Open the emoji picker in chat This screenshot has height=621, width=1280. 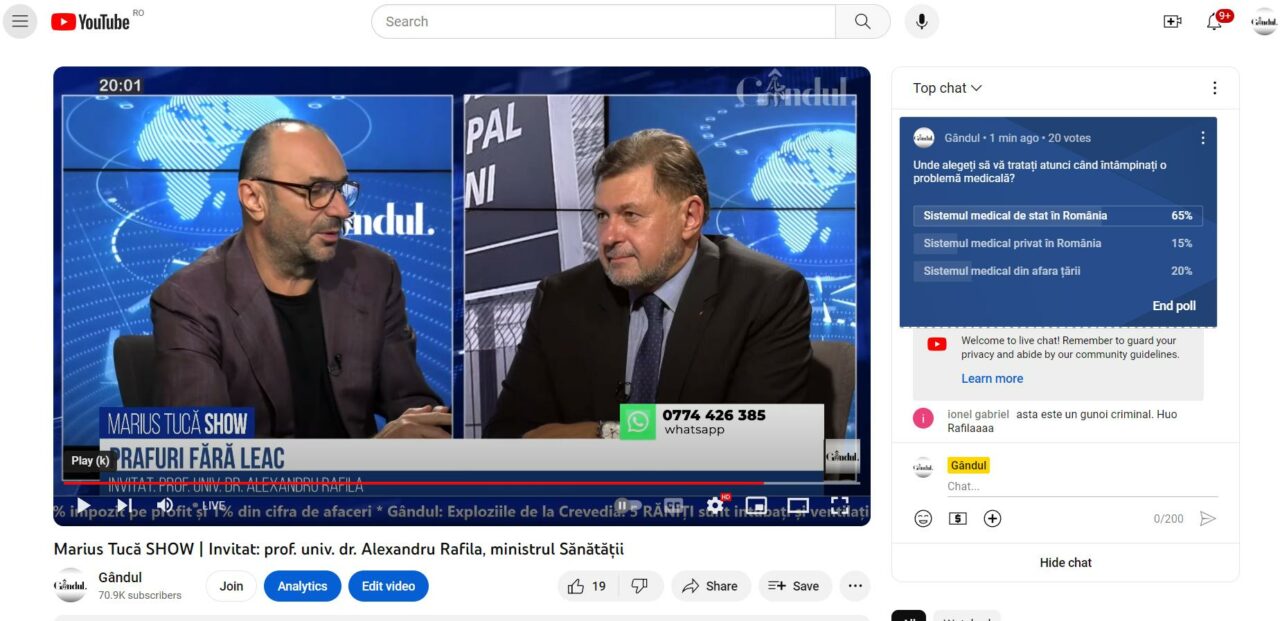(x=923, y=518)
